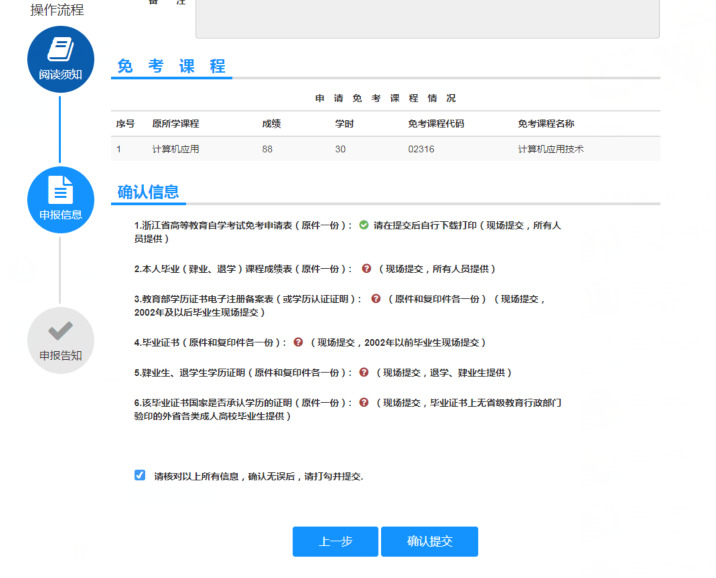Click the course code 02316 cell
716x578 pixels.
coord(421,149)
